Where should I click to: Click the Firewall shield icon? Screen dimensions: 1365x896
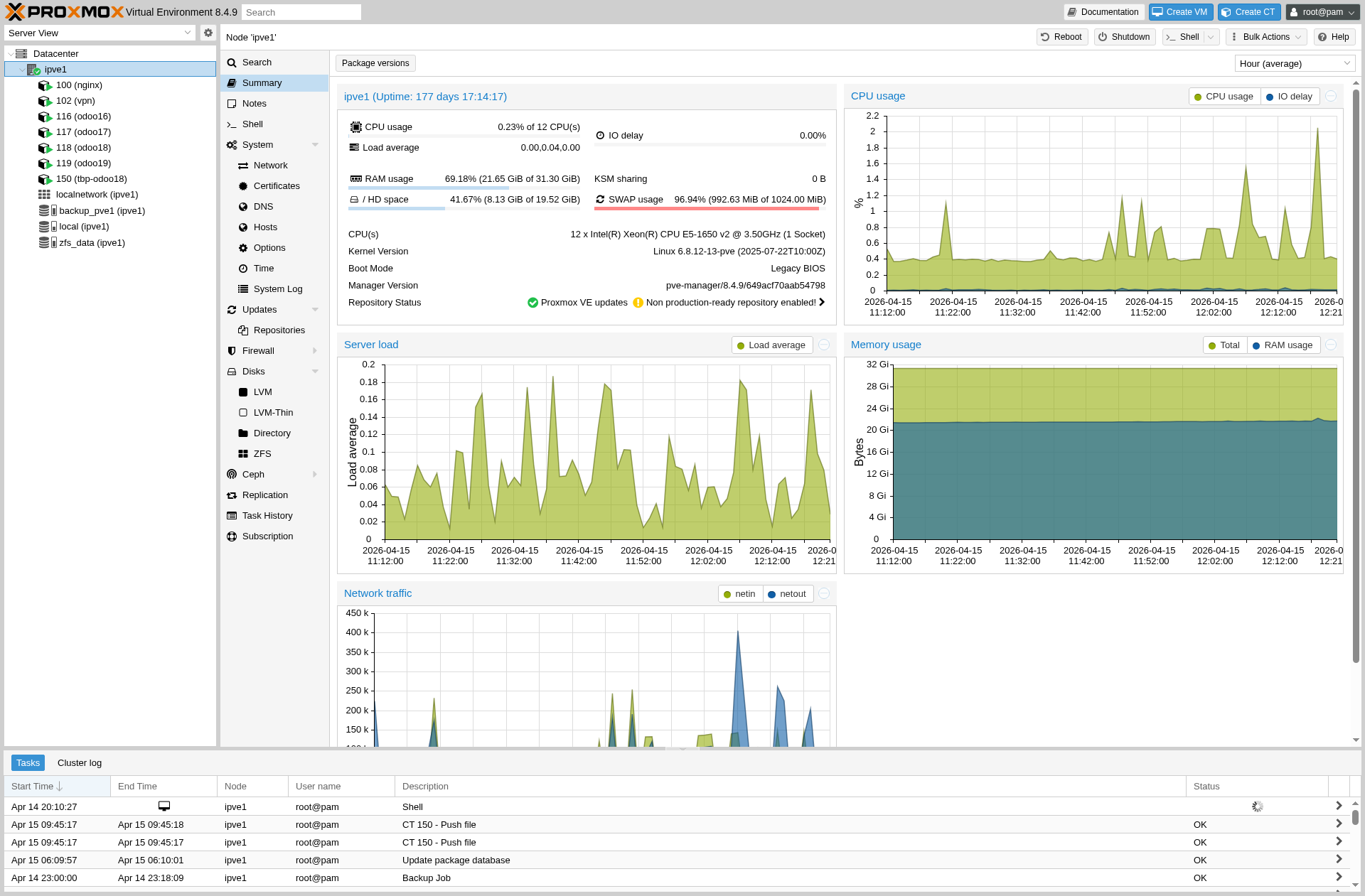coord(232,351)
